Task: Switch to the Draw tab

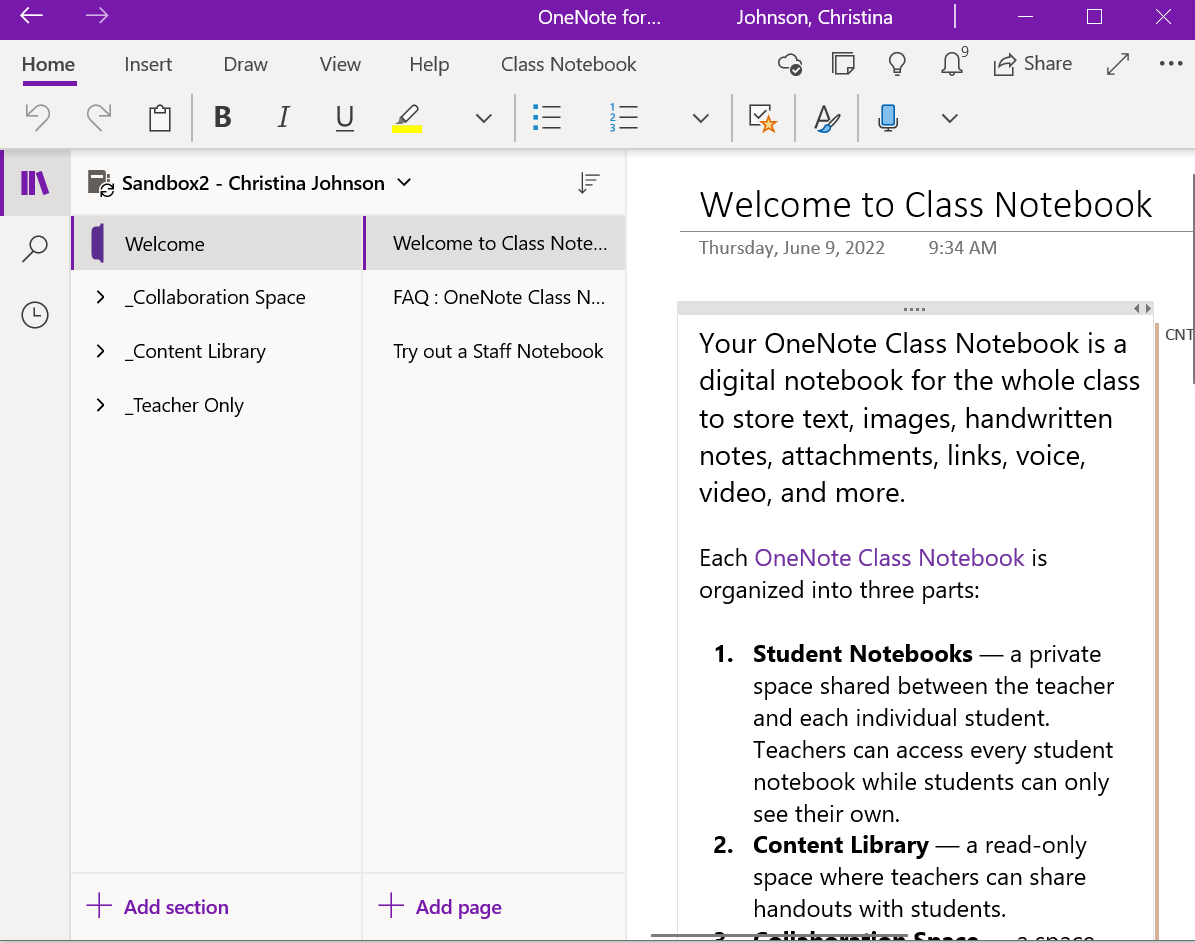Action: pyautogui.click(x=245, y=64)
